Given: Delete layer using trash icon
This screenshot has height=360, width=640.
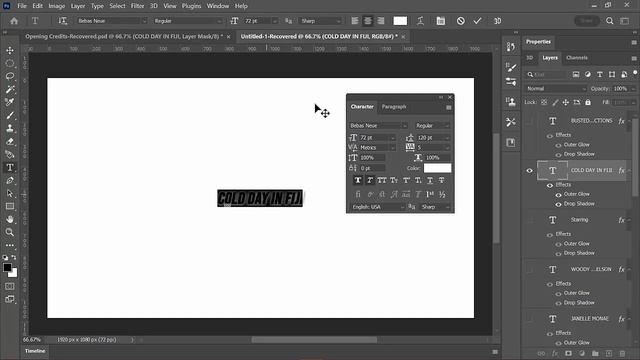Looking at the screenshot, I should tap(622, 353).
